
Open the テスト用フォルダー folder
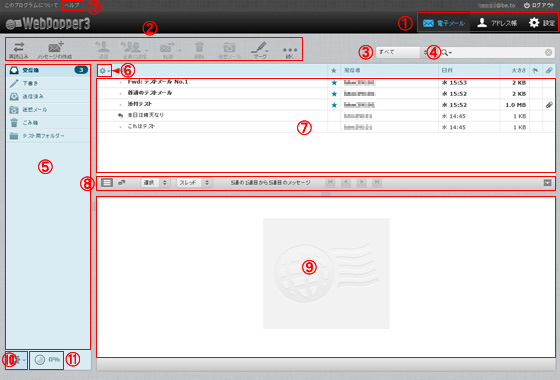(x=48, y=136)
